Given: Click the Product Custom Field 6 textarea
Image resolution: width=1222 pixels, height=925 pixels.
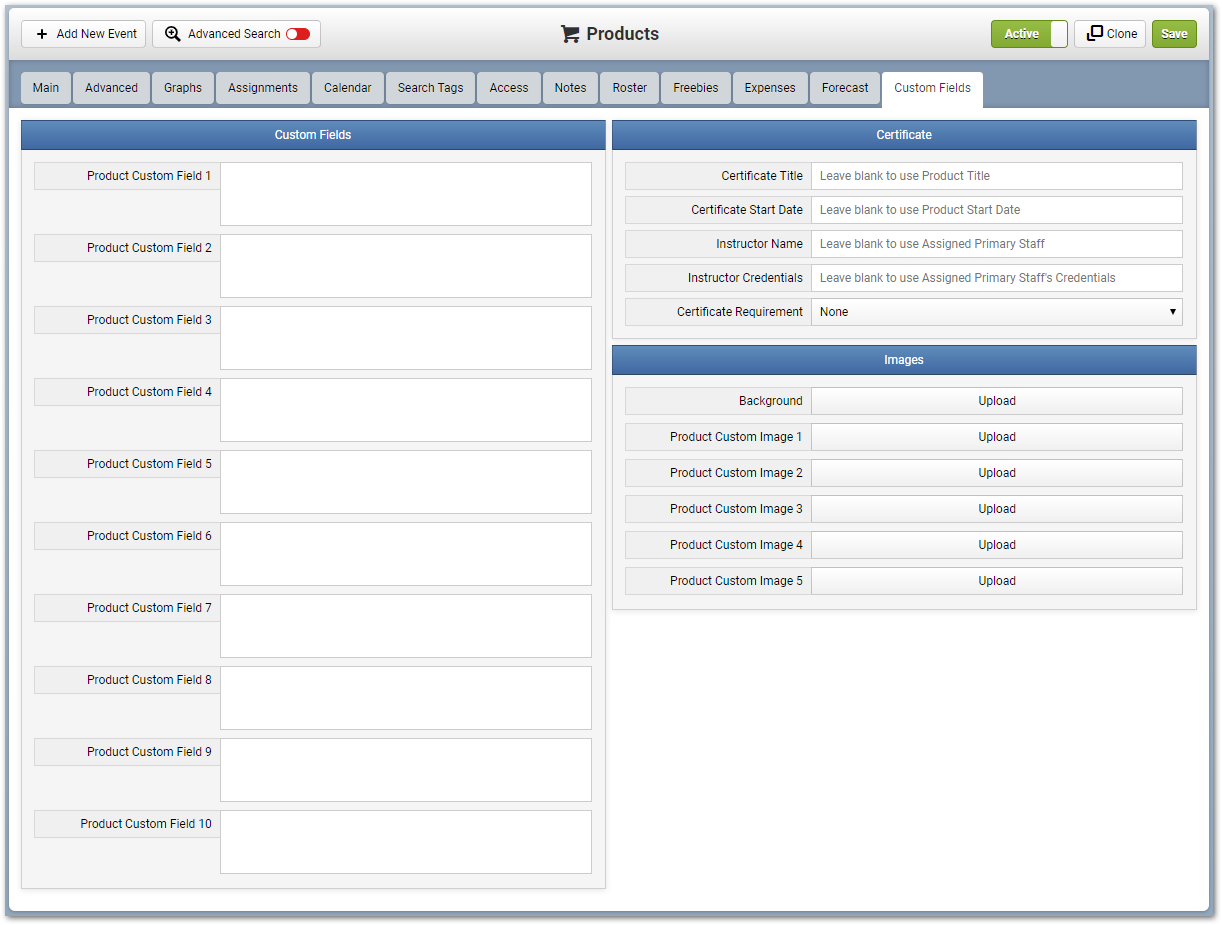Looking at the screenshot, I should pos(406,554).
